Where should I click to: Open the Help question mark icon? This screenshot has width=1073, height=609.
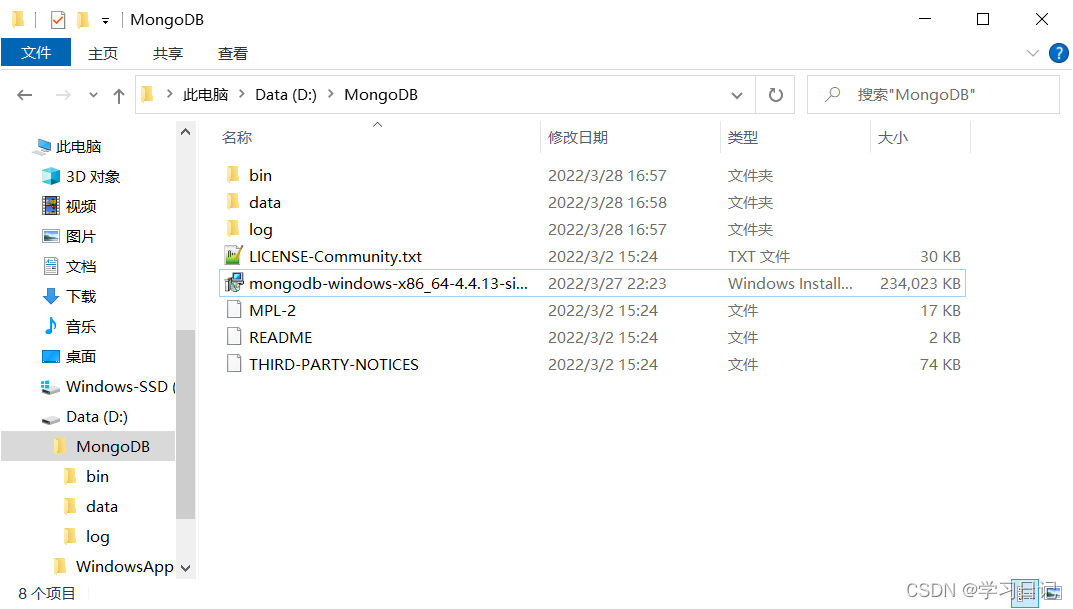click(x=1059, y=53)
